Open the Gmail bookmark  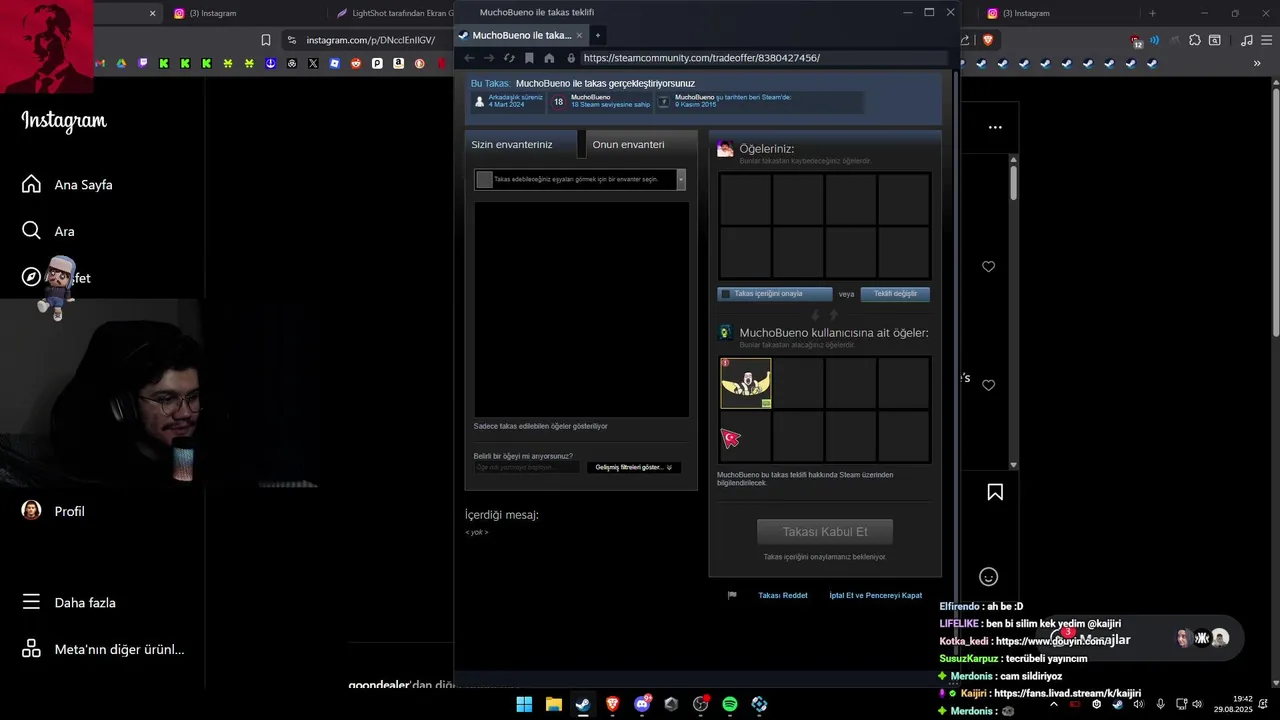click(x=100, y=63)
